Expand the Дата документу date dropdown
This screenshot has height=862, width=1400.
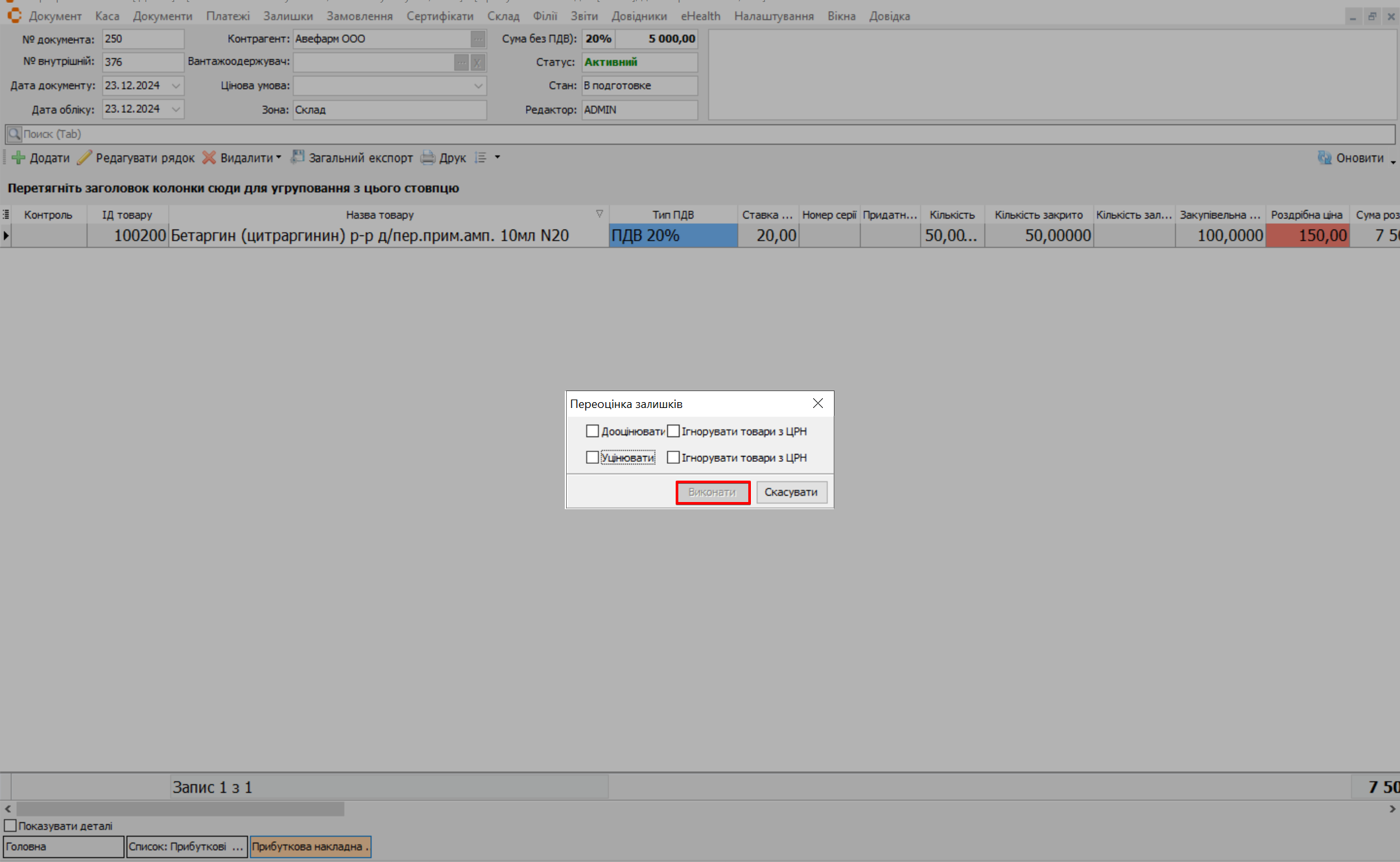tap(176, 86)
